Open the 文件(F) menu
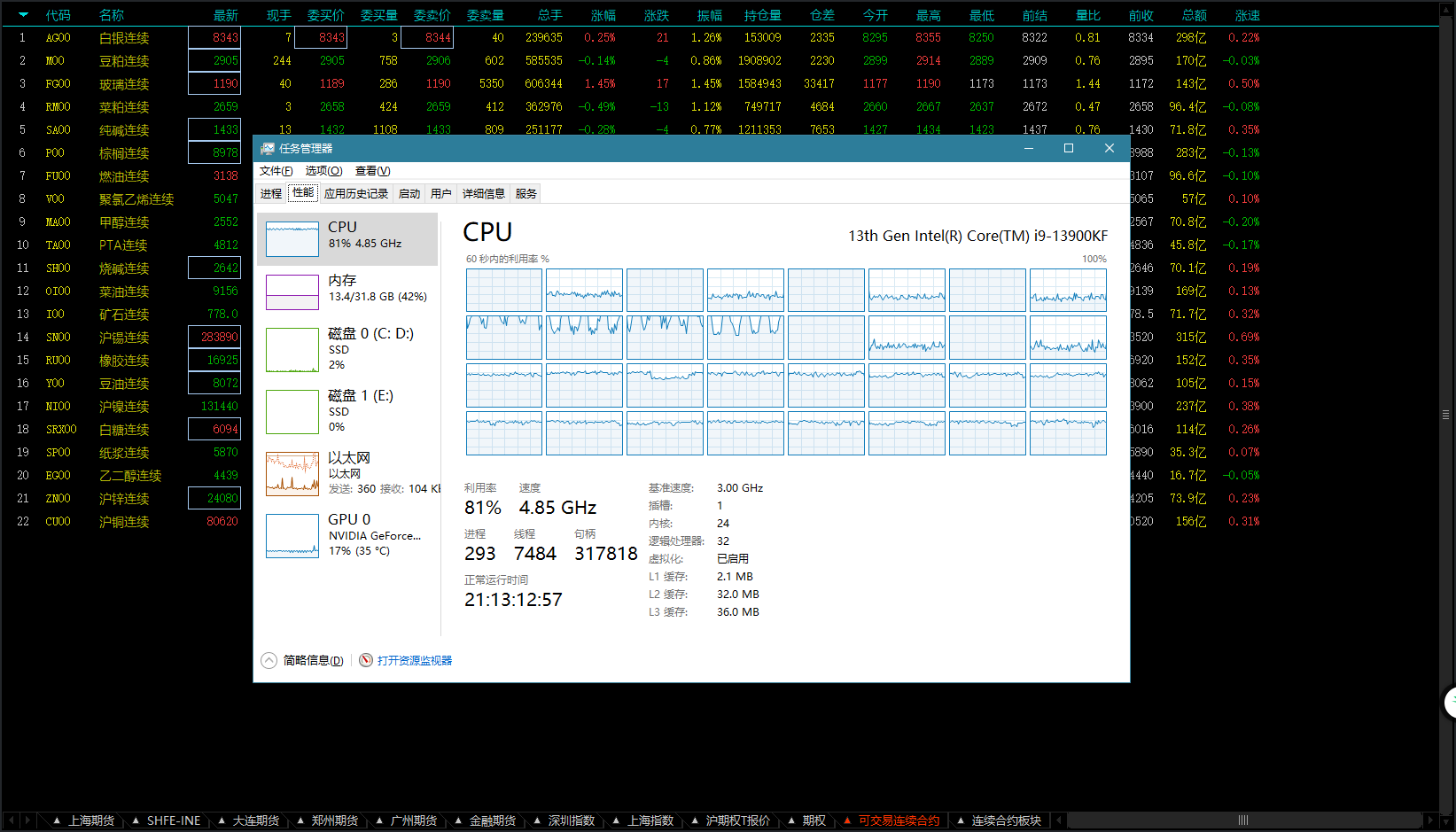 (276, 171)
